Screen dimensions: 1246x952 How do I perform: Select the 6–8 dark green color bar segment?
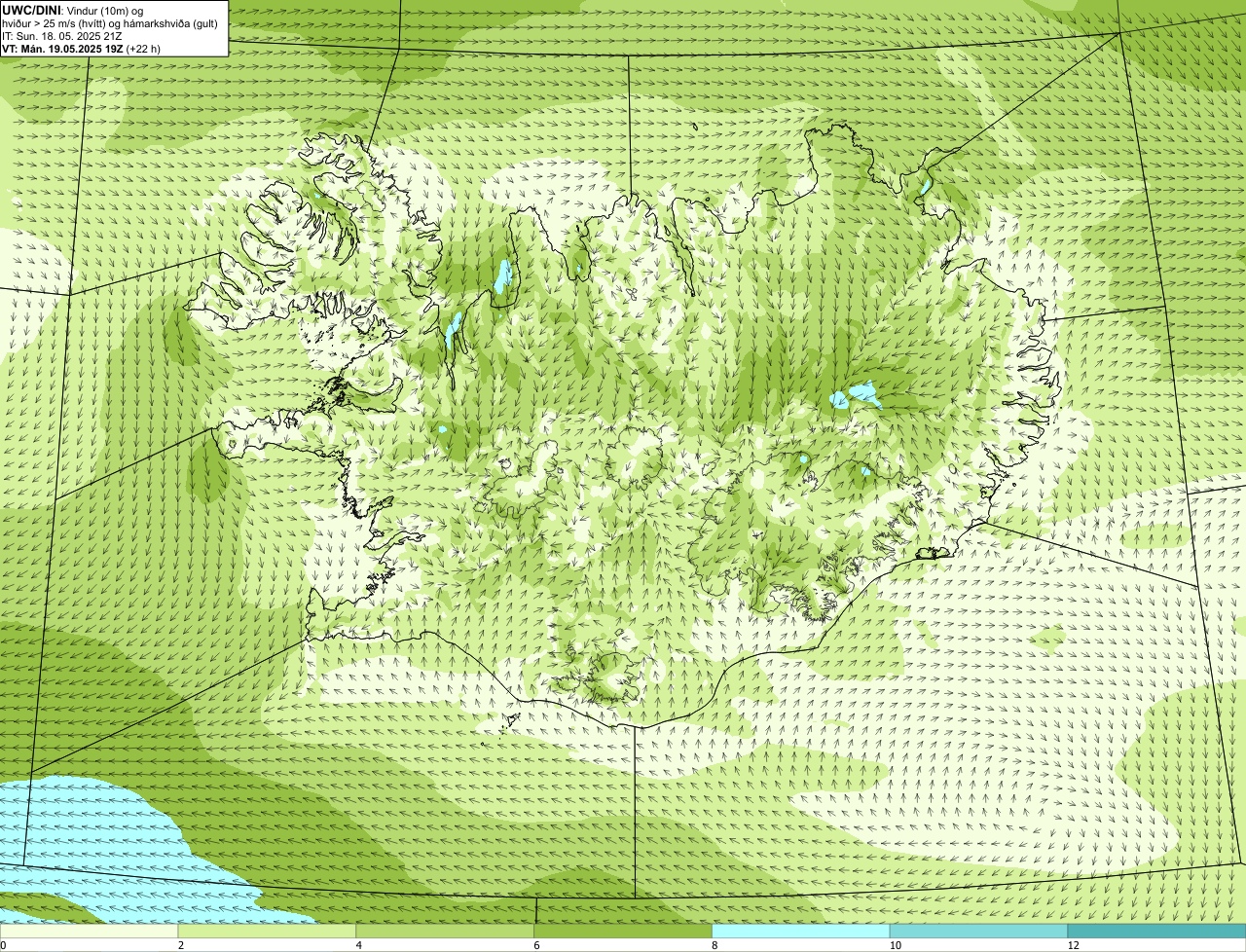point(624,932)
